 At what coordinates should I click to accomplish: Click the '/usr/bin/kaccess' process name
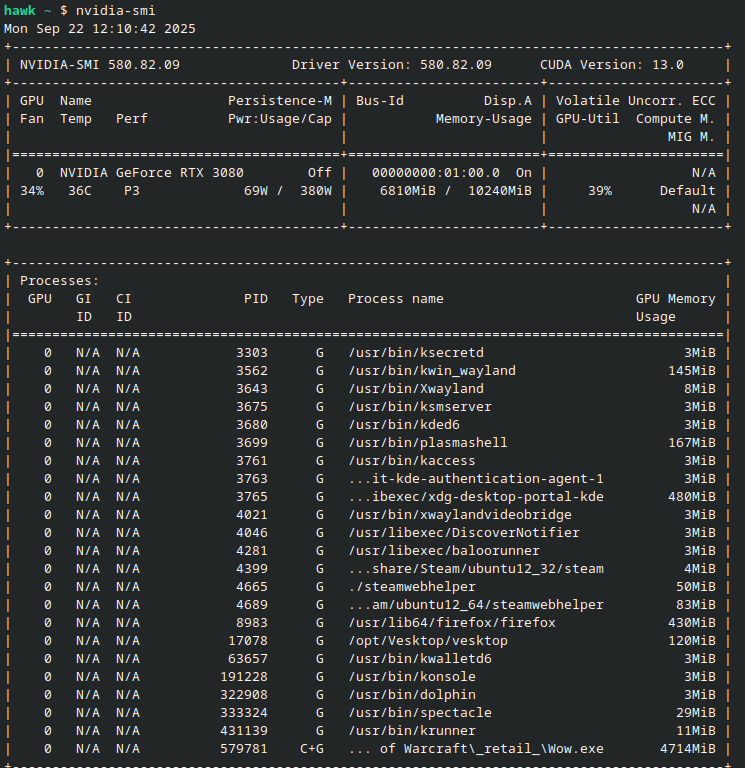pos(412,461)
